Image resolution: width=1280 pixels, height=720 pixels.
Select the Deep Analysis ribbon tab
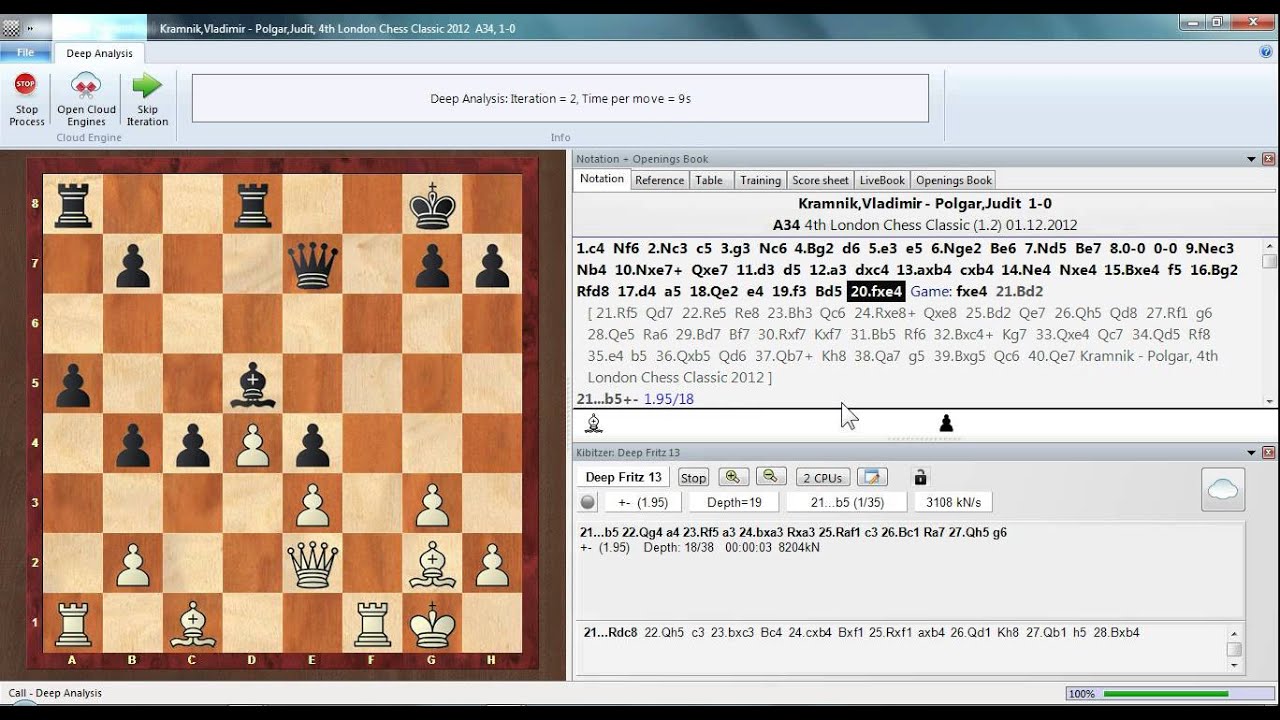point(99,53)
